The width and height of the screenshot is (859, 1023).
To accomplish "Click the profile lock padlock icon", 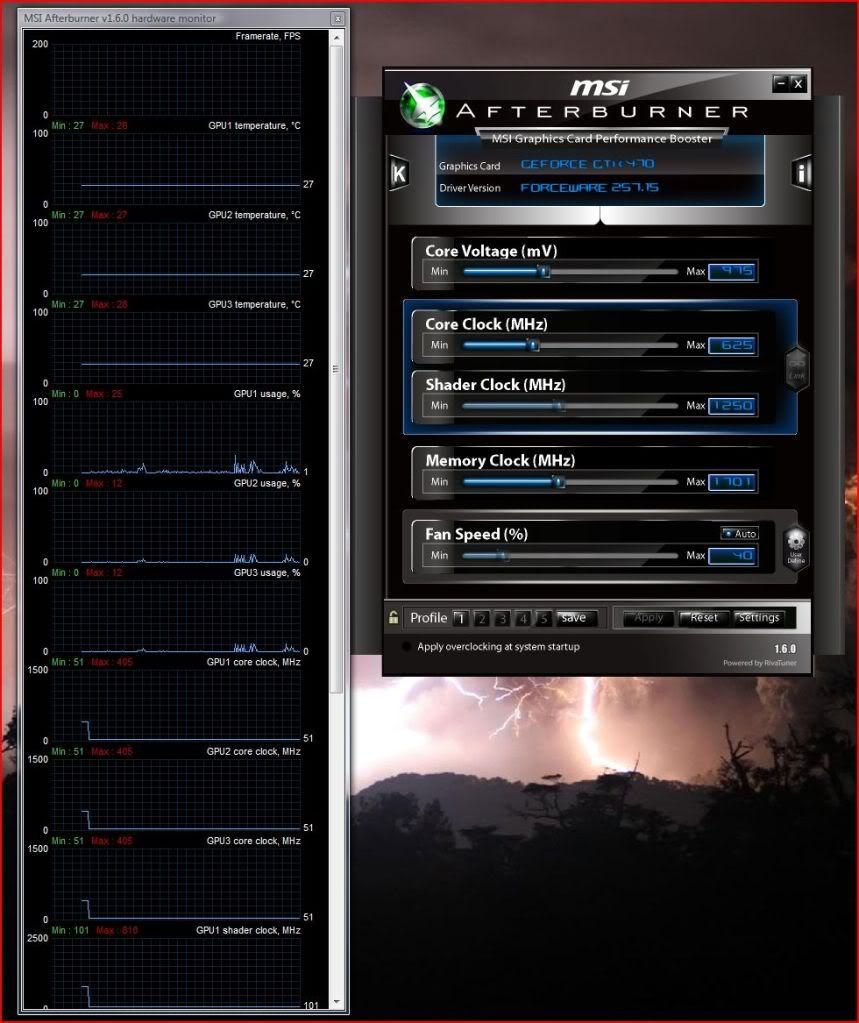I will tap(394, 618).
